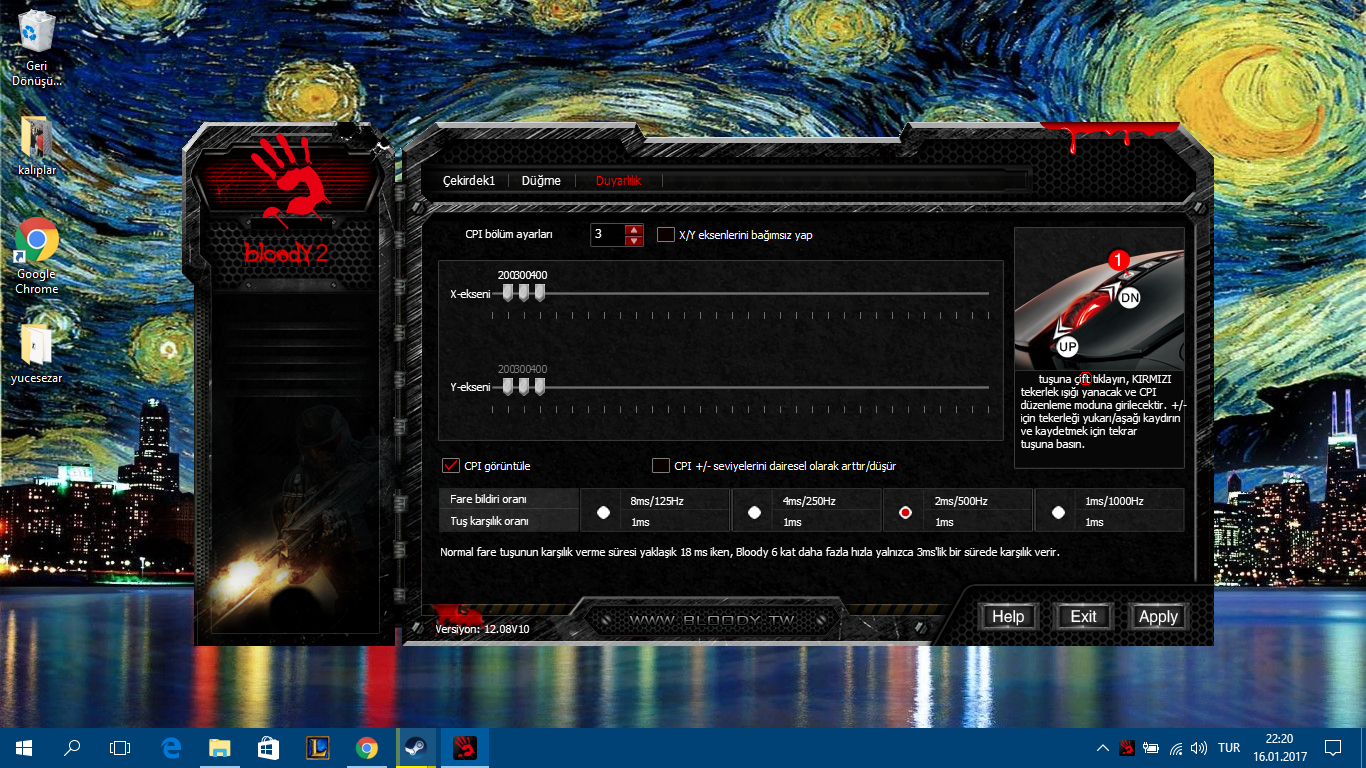Viewport: 1366px width, 768px height.
Task: Show hidden system tray icons
Action: pos(1102,748)
